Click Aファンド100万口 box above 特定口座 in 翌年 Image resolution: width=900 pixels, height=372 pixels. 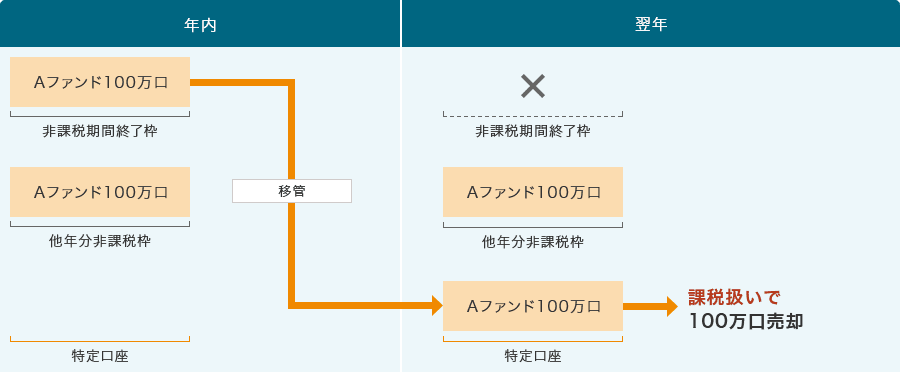click(x=533, y=306)
